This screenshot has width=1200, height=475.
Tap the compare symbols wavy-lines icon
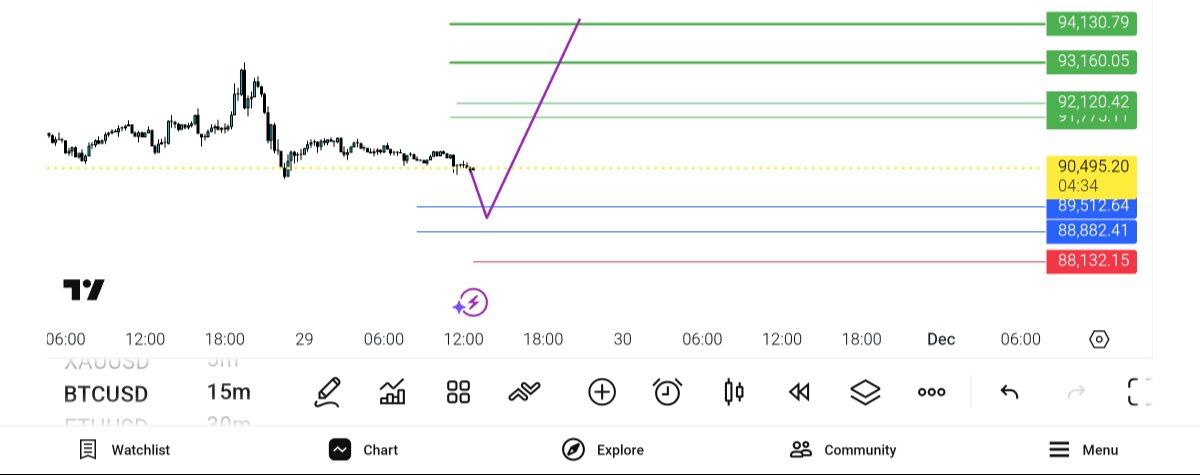click(524, 392)
